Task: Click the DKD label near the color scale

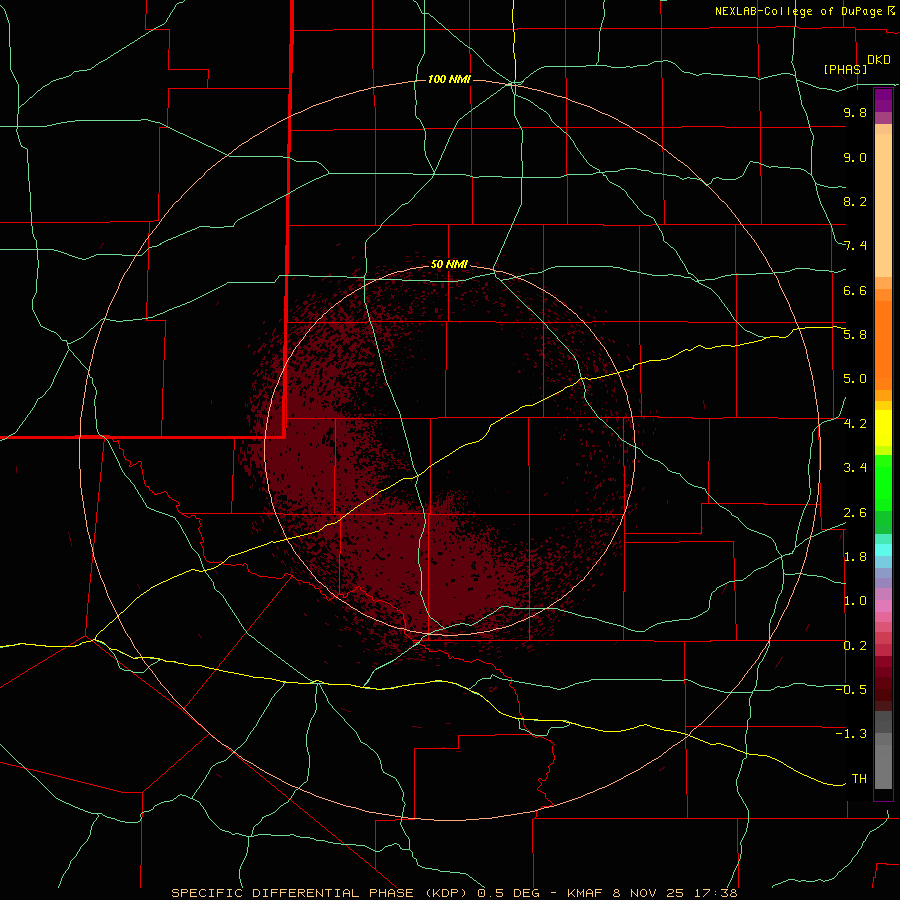Action: 879,60
